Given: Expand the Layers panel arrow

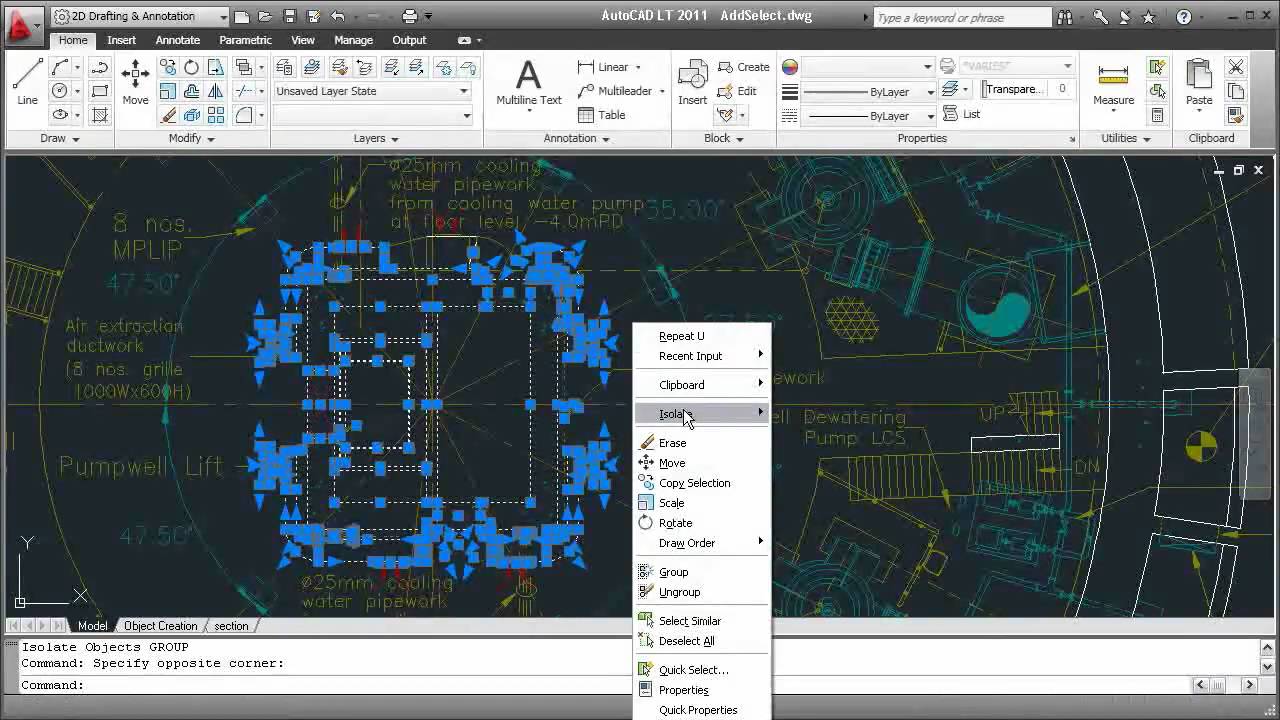Looking at the screenshot, I should [394, 139].
